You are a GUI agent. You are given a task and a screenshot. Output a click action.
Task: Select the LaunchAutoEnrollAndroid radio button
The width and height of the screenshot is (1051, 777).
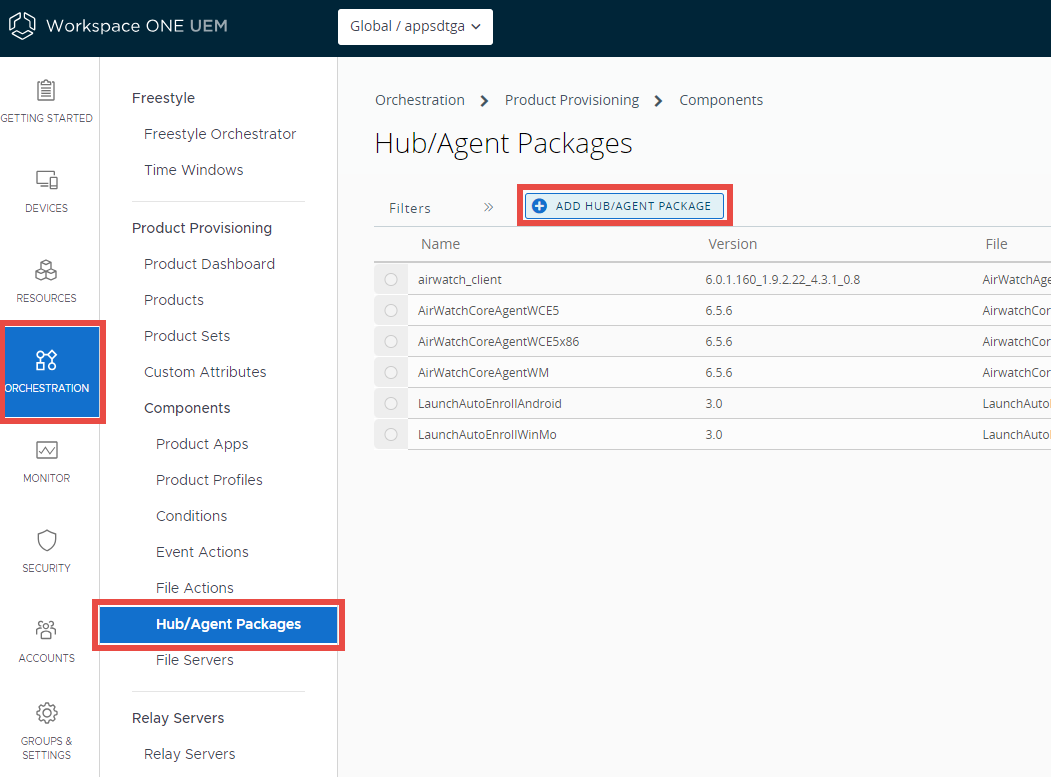point(391,404)
